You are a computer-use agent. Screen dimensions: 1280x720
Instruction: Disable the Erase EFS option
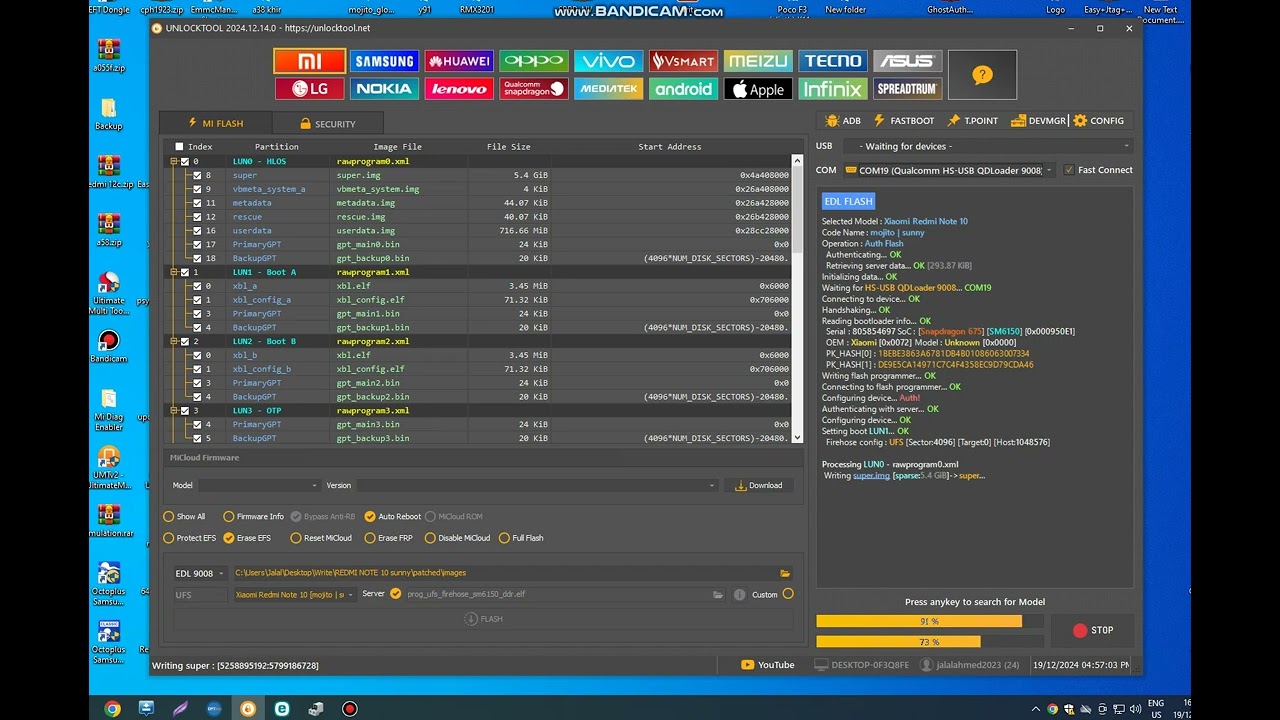(x=229, y=538)
